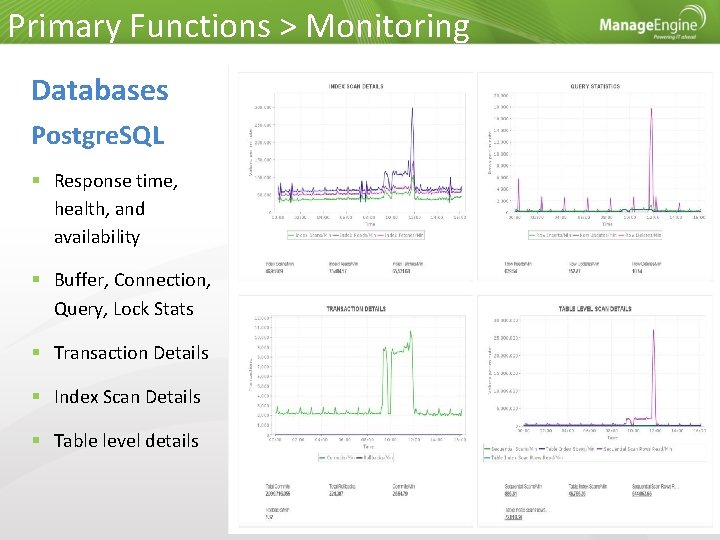Image resolution: width=720 pixels, height=540 pixels.
Task: Open the Table Index Scans/Min value link
Action: click(x=577, y=494)
